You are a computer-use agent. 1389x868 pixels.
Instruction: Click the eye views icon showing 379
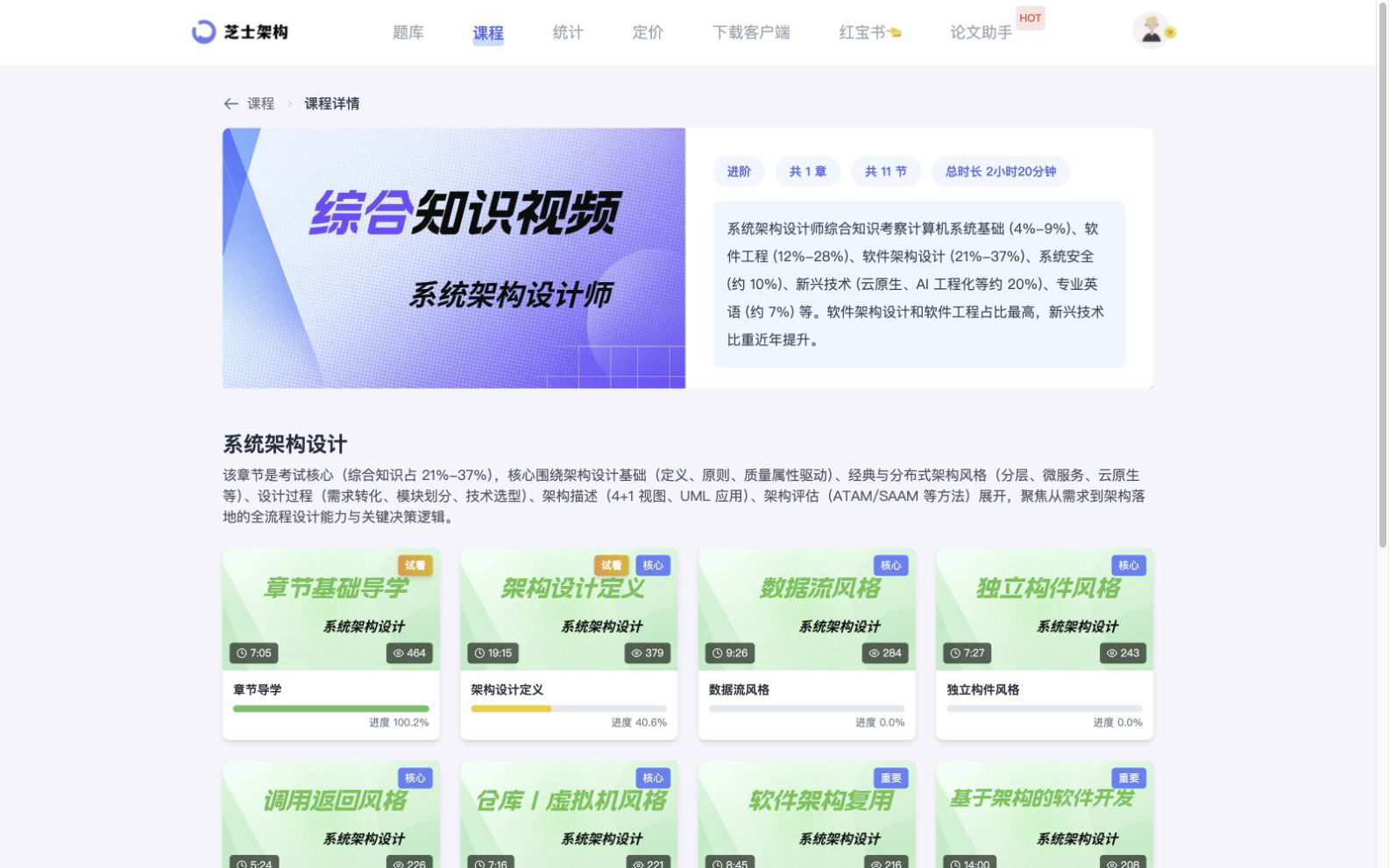click(x=636, y=653)
